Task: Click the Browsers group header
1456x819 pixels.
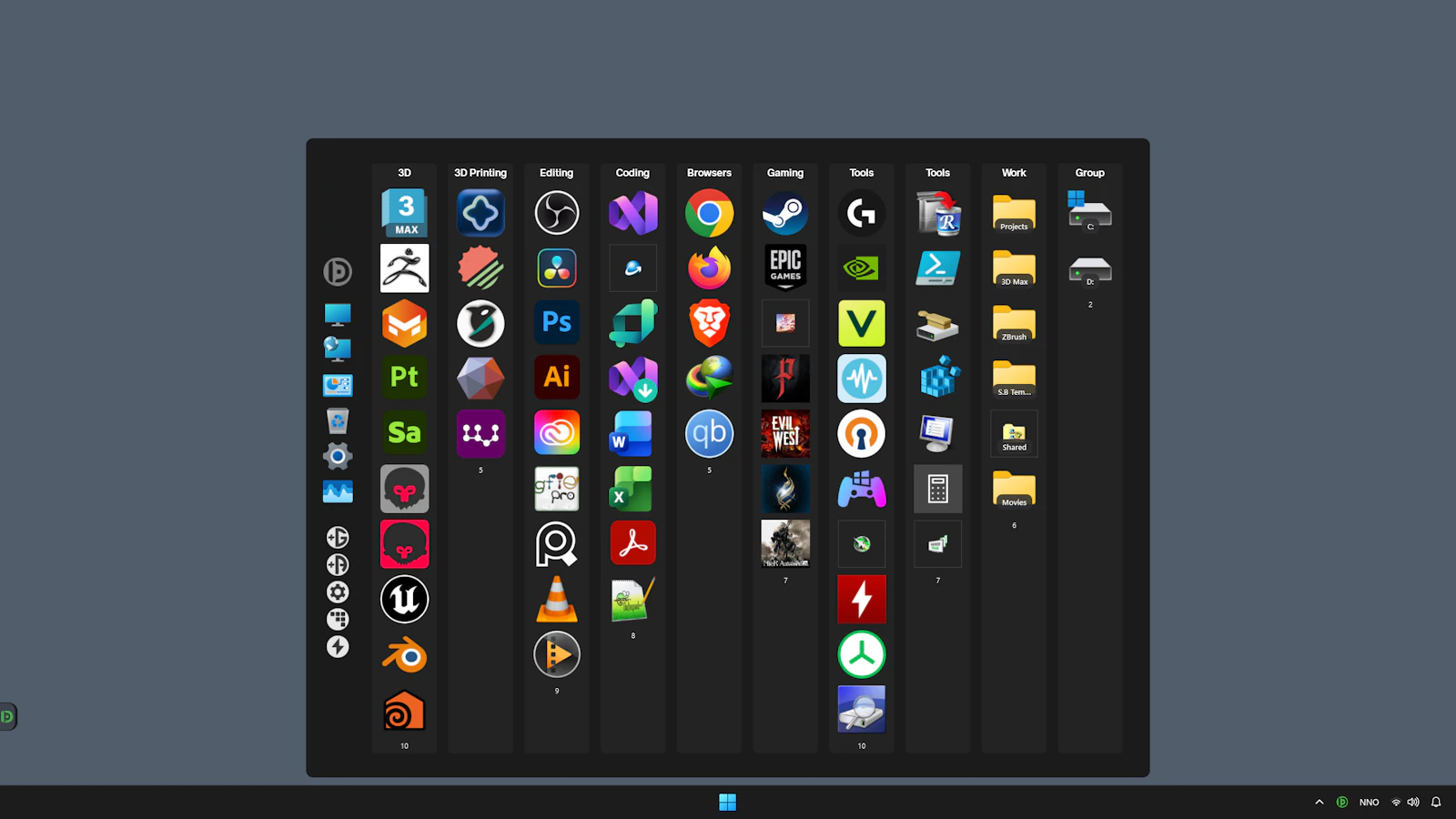Action: coord(710,173)
